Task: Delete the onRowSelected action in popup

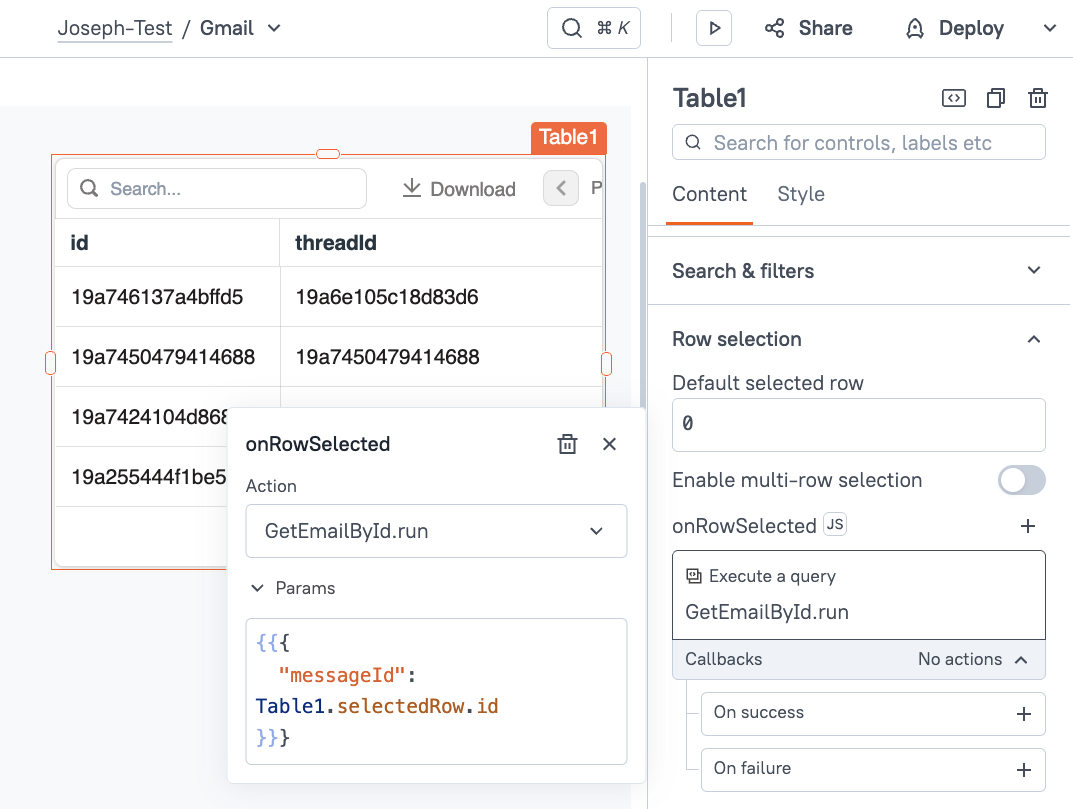Action: 567,444
